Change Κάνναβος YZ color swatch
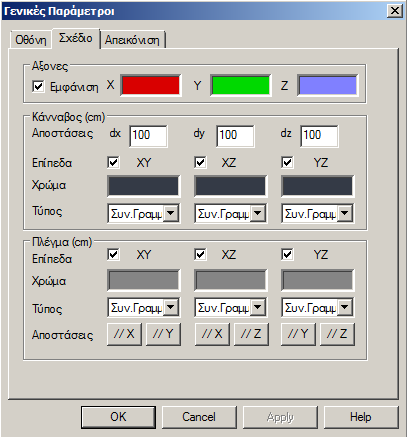The height and width of the screenshot is (437, 407). pyautogui.click(x=317, y=186)
